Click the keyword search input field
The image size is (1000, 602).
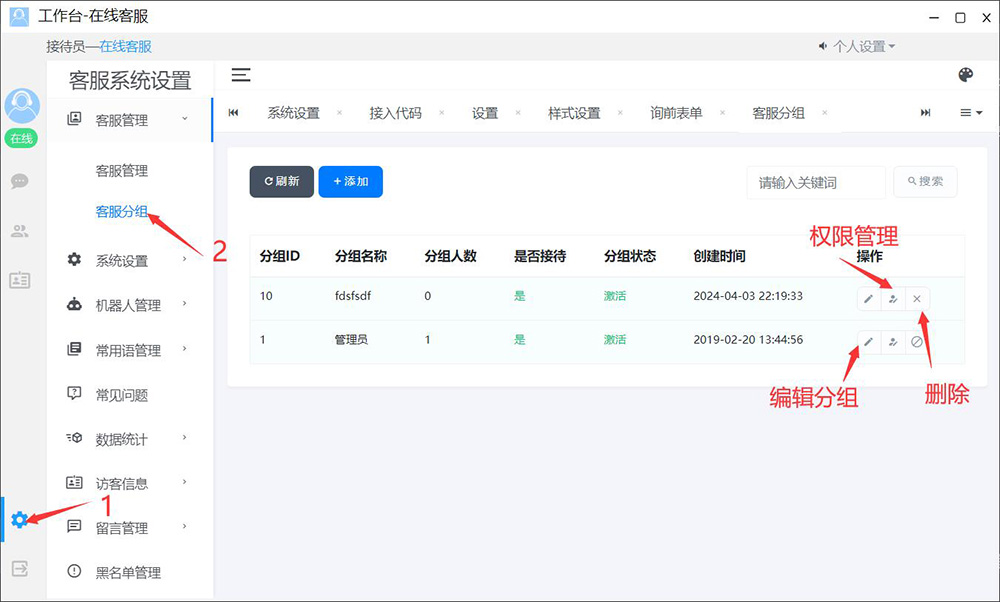[815, 182]
